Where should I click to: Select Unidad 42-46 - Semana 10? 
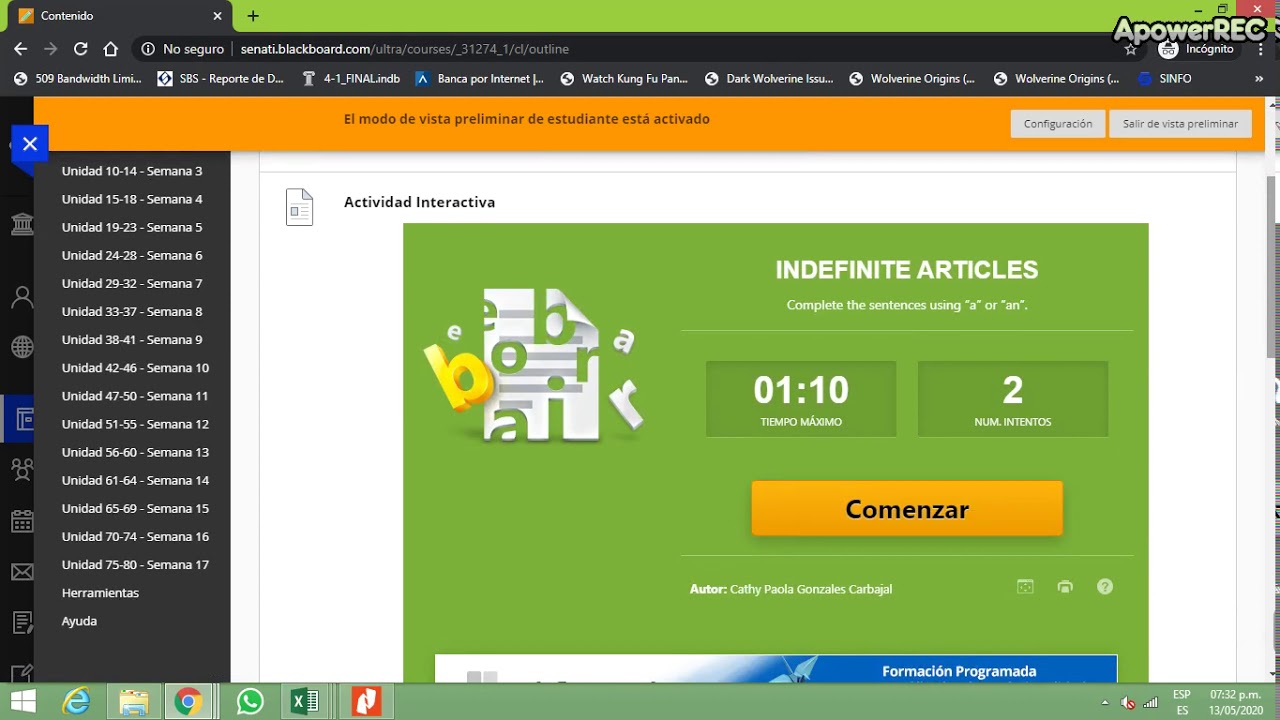[135, 367]
